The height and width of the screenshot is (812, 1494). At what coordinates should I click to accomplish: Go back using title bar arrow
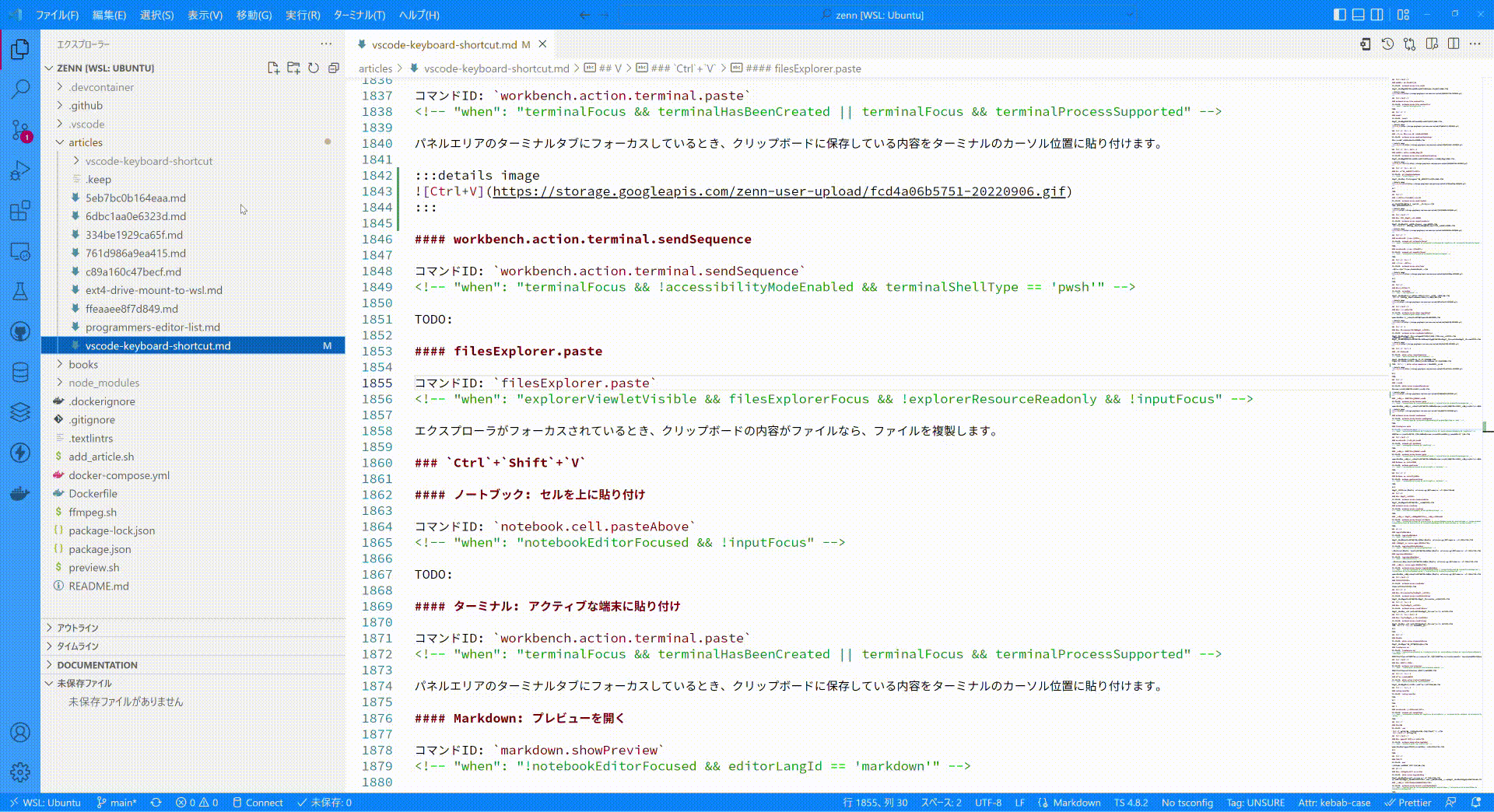tap(585, 15)
